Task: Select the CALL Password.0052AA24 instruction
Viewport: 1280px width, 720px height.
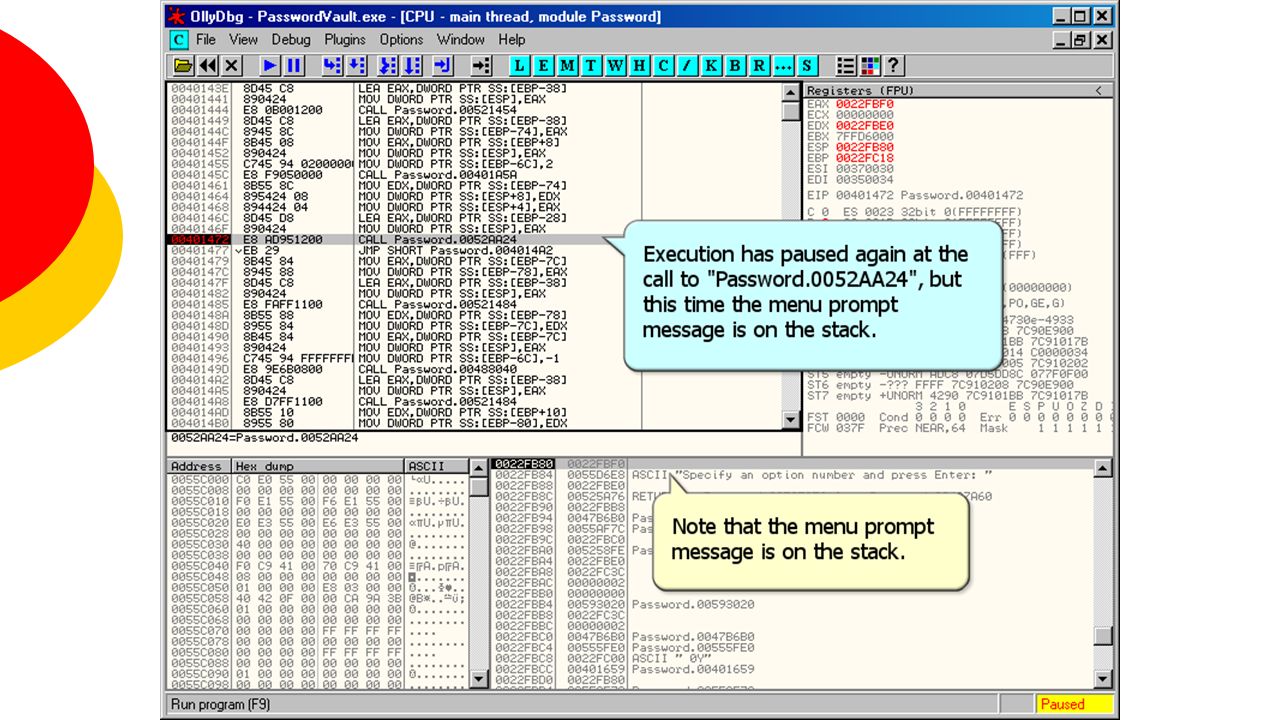Action: (x=436, y=240)
